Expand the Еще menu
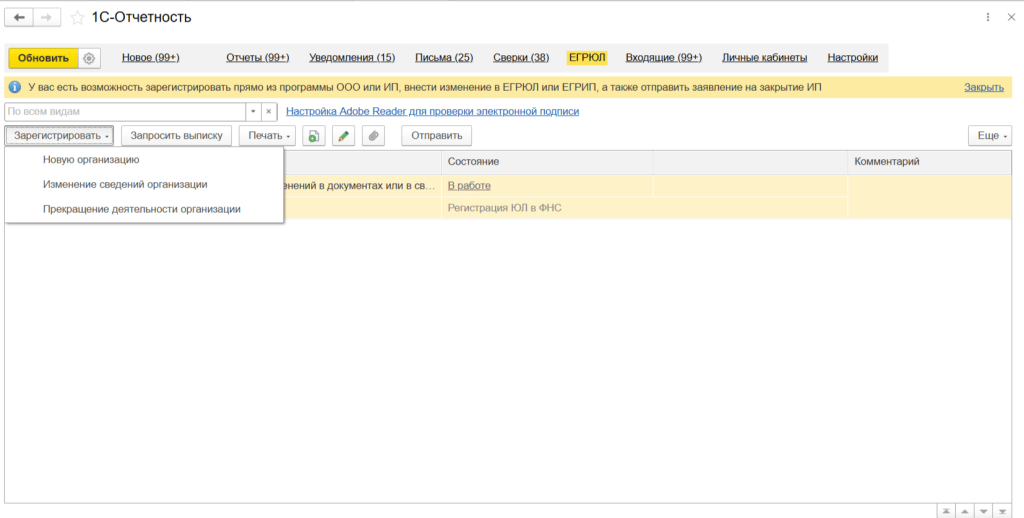1024x518 pixels. tap(989, 136)
